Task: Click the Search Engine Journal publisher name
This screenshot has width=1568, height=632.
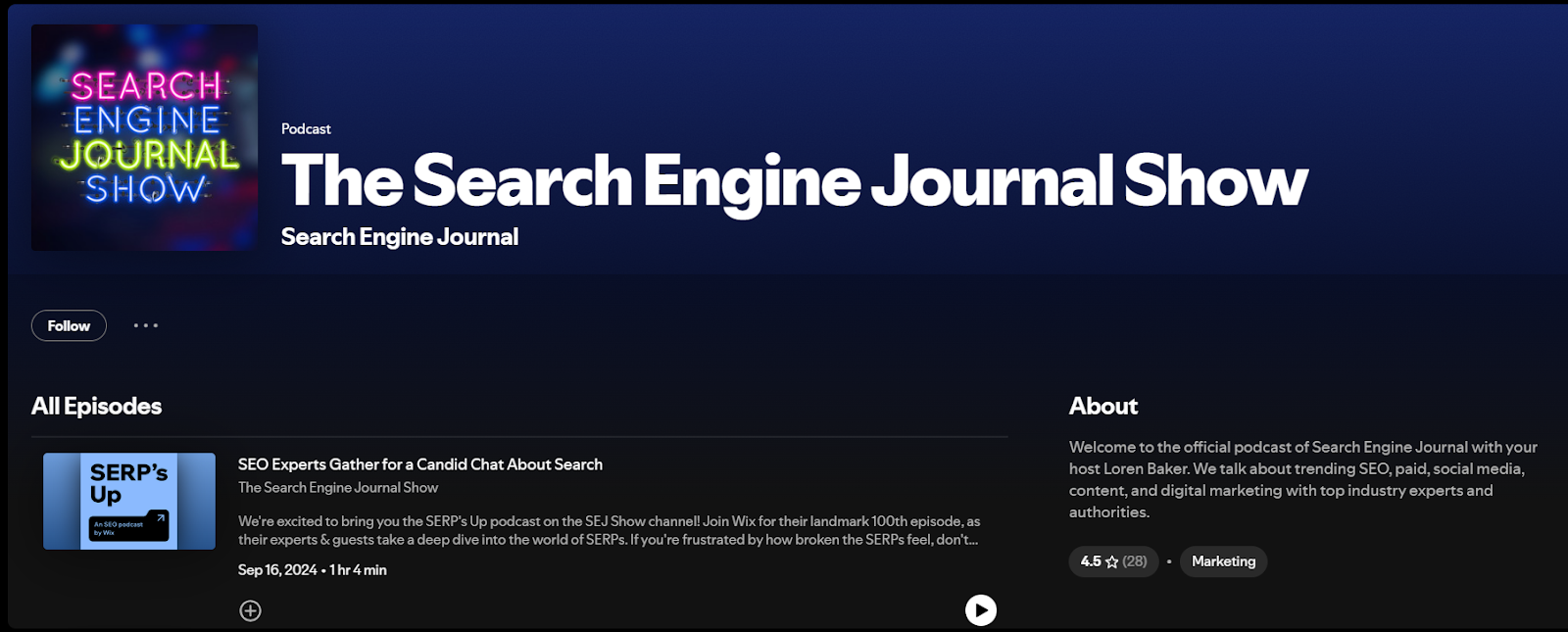Action: pos(400,237)
